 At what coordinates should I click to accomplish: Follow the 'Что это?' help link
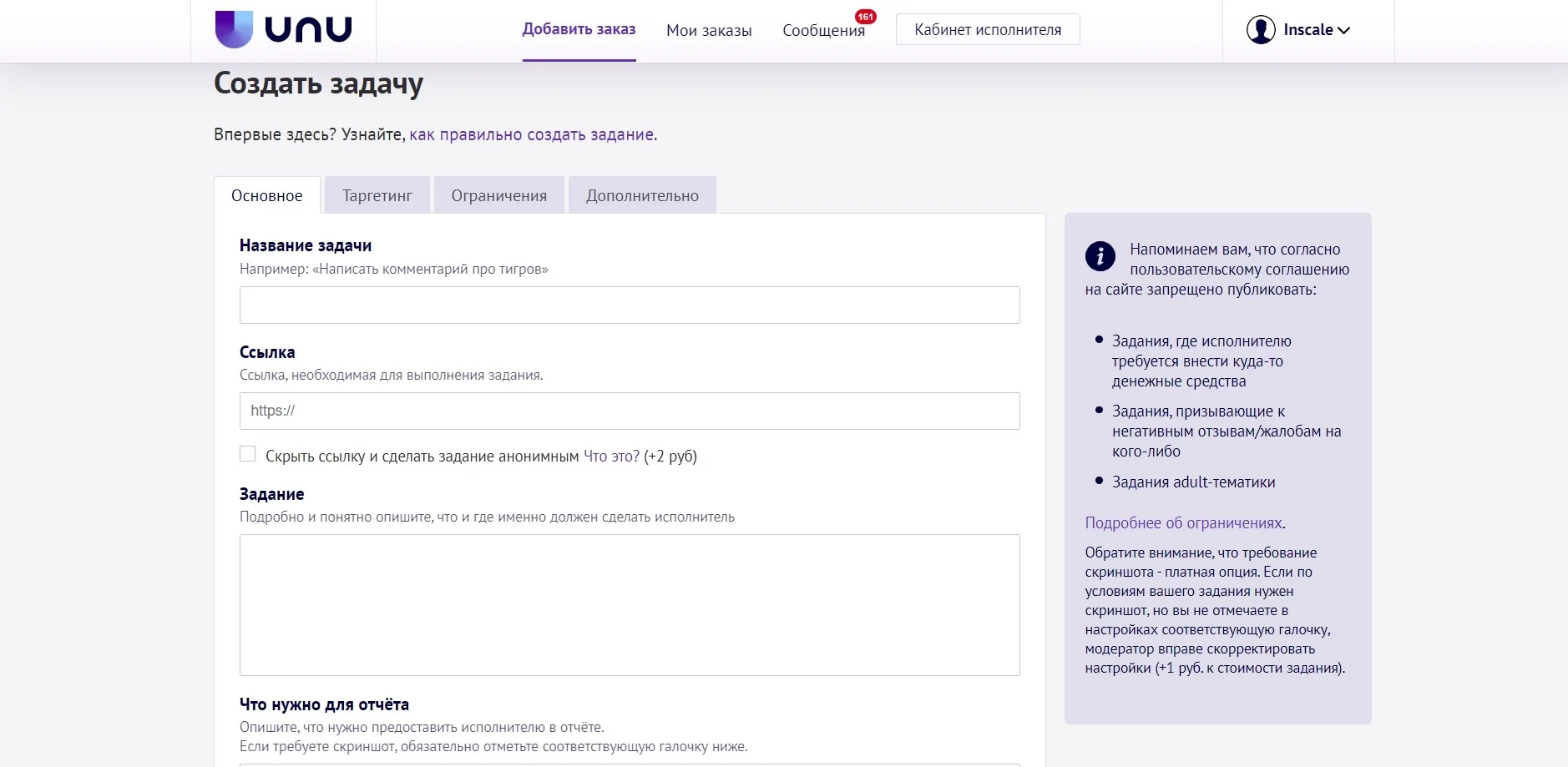(611, 457)
